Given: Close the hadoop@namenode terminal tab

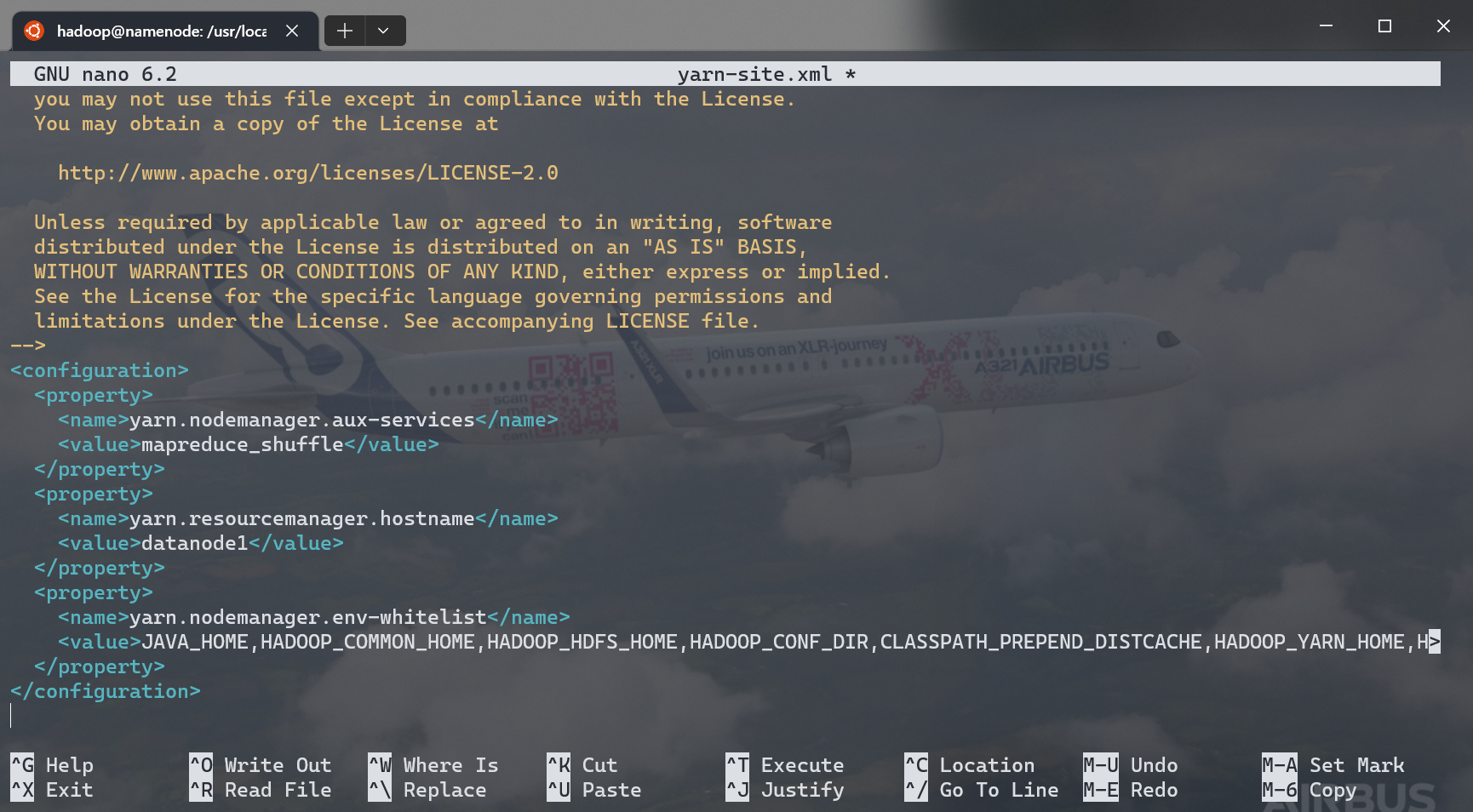Looking at the screenshot, I should pos(292,31).
